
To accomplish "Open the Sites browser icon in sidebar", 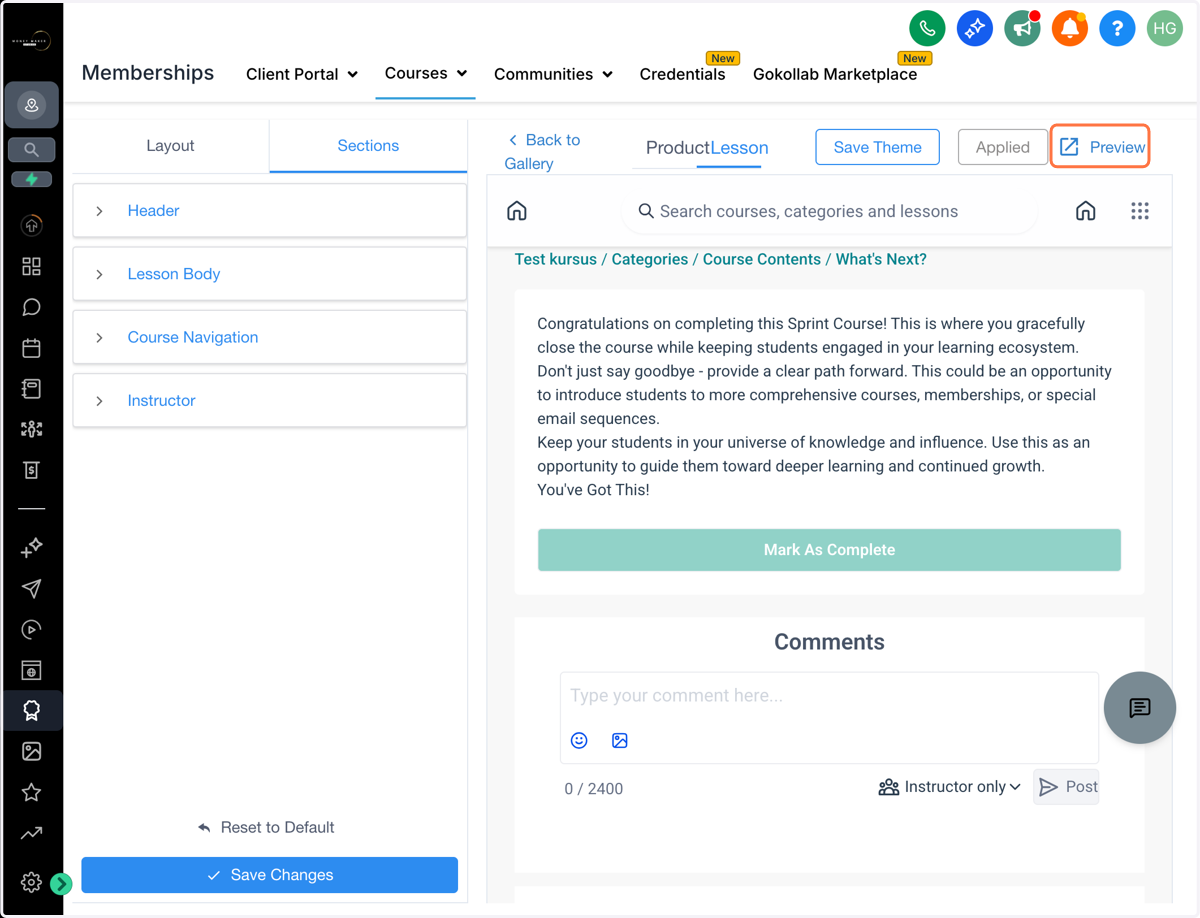I will [31, 670].
